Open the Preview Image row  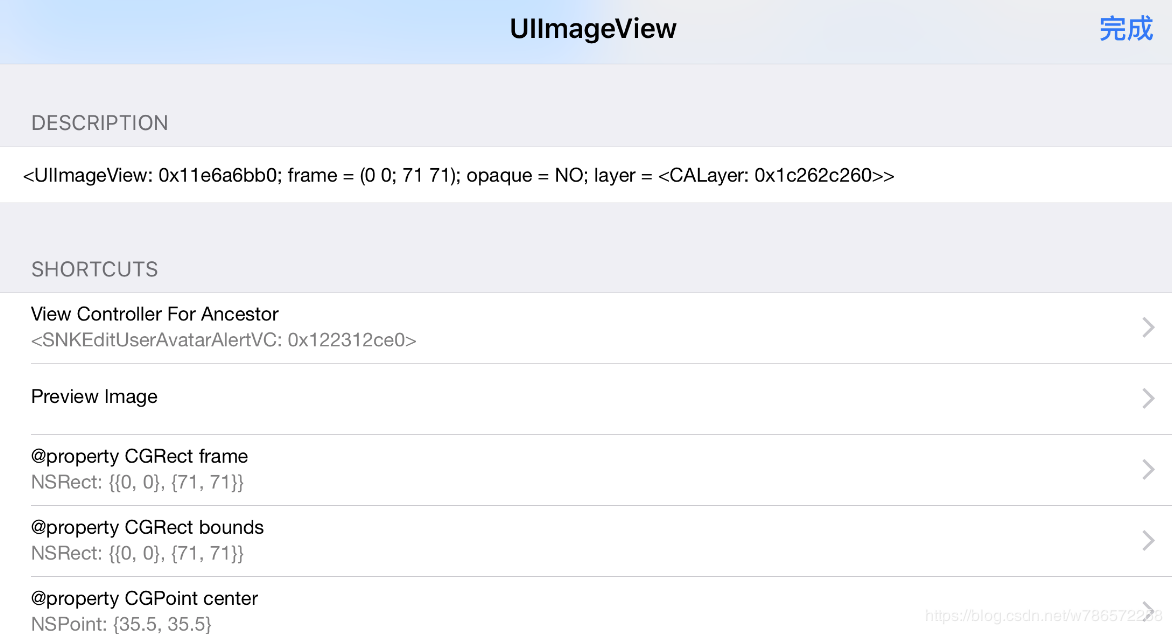click(586, 398)
